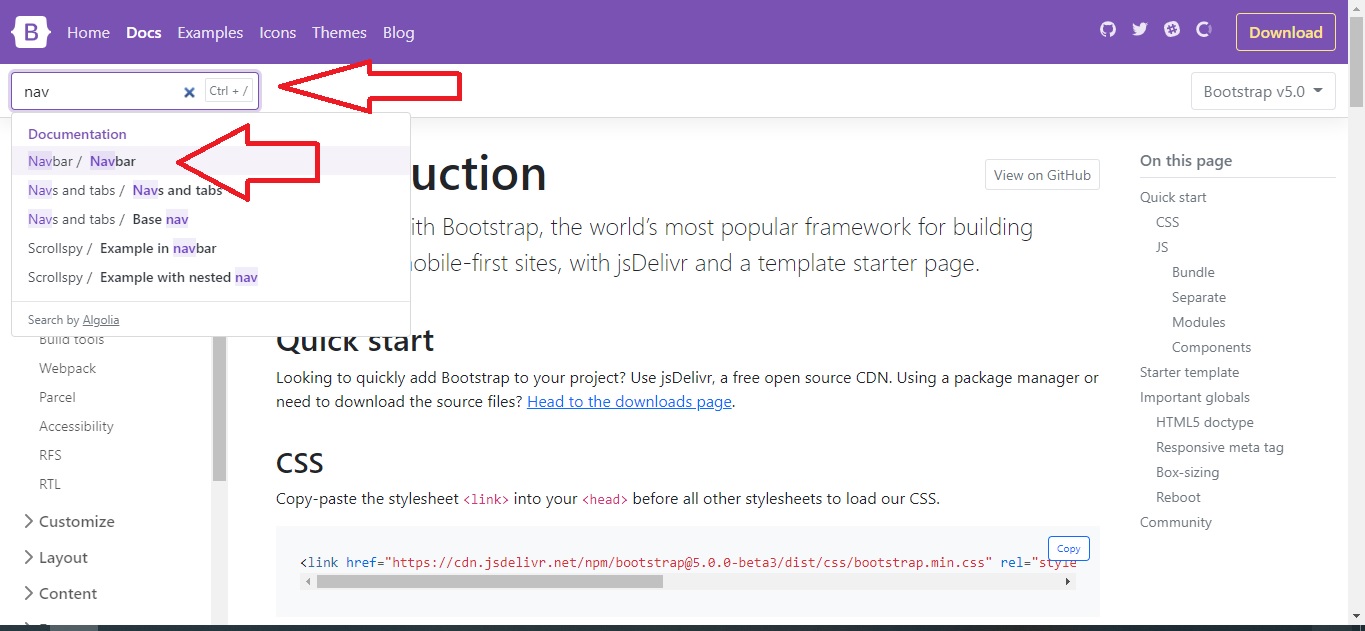The image size is (1365, 631).
Task: Open the GitHub icon link
Action: point(1107,30)
